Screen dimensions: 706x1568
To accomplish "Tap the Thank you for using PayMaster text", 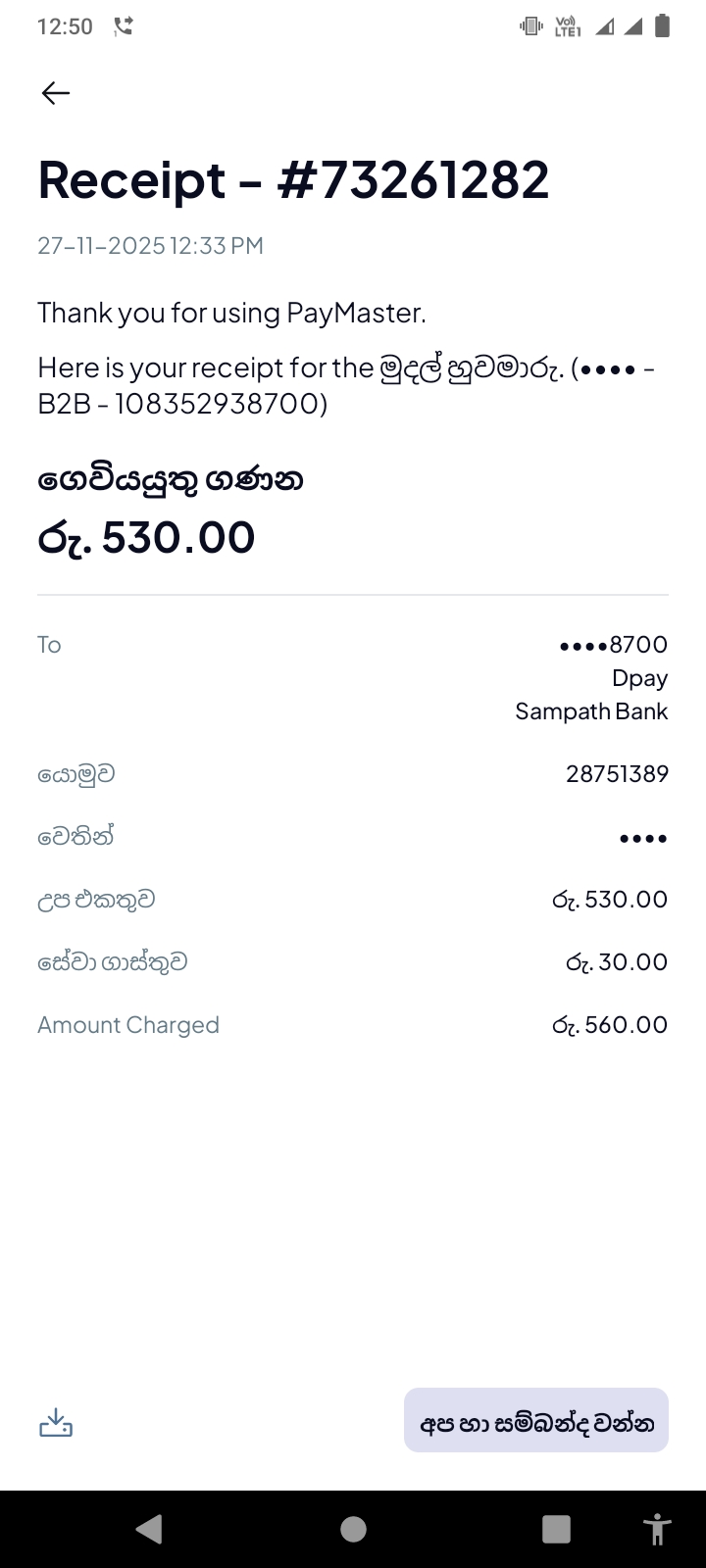I will coord(231,314).
